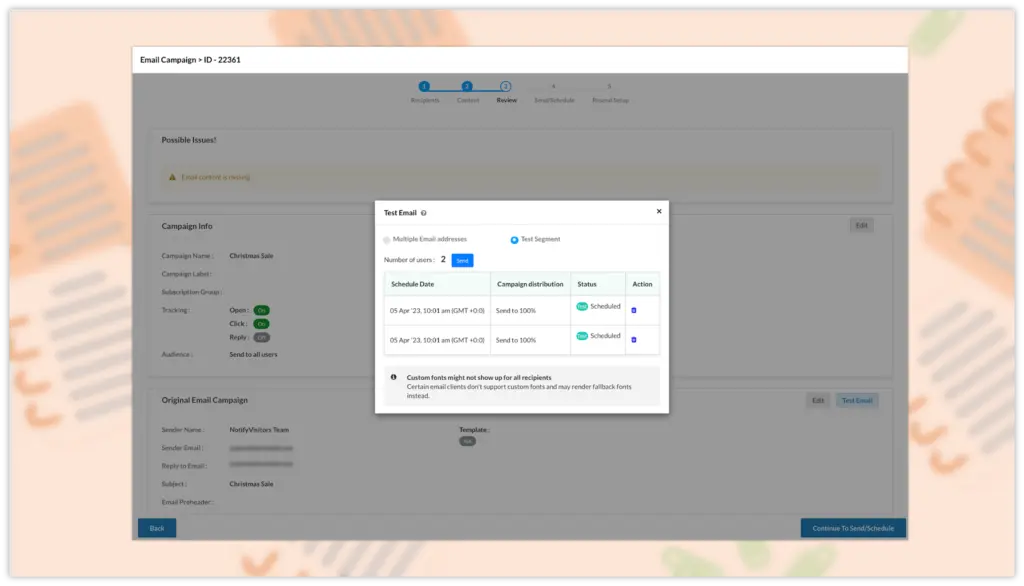This screenshot has height=586, width=1024.
Task: Toggle Open tracking switch
Action: pos(261,310)
